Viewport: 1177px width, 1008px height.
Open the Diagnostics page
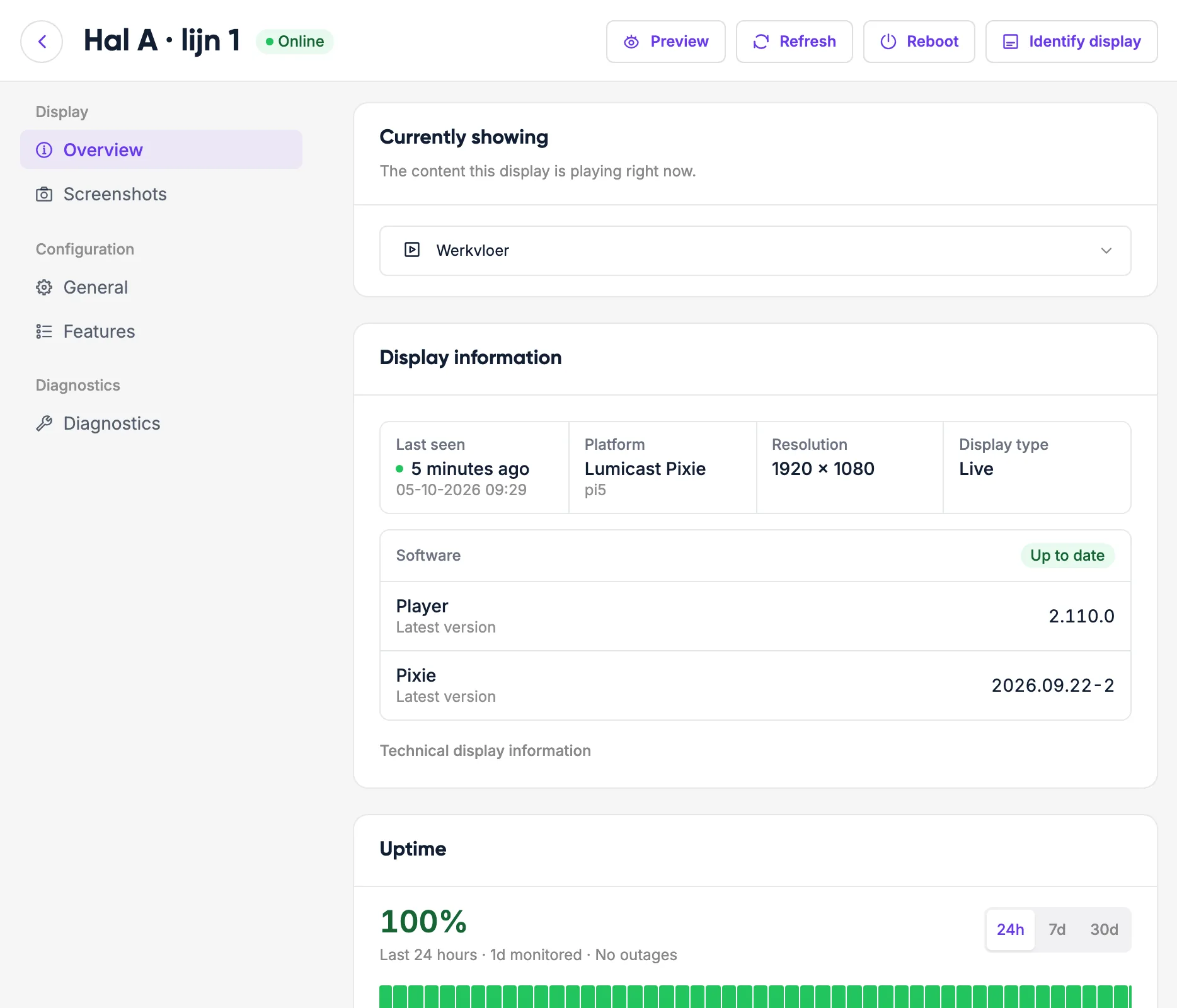161,423
